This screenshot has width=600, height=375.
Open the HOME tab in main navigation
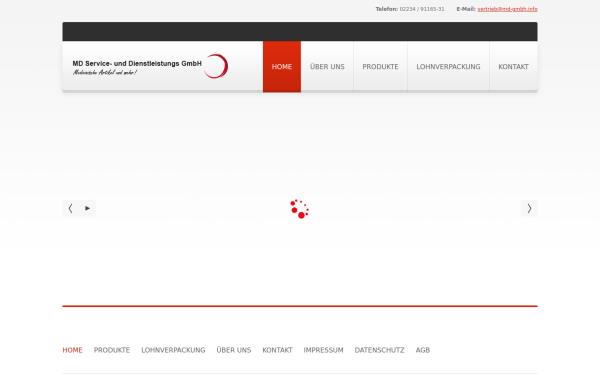coord(282,67)
